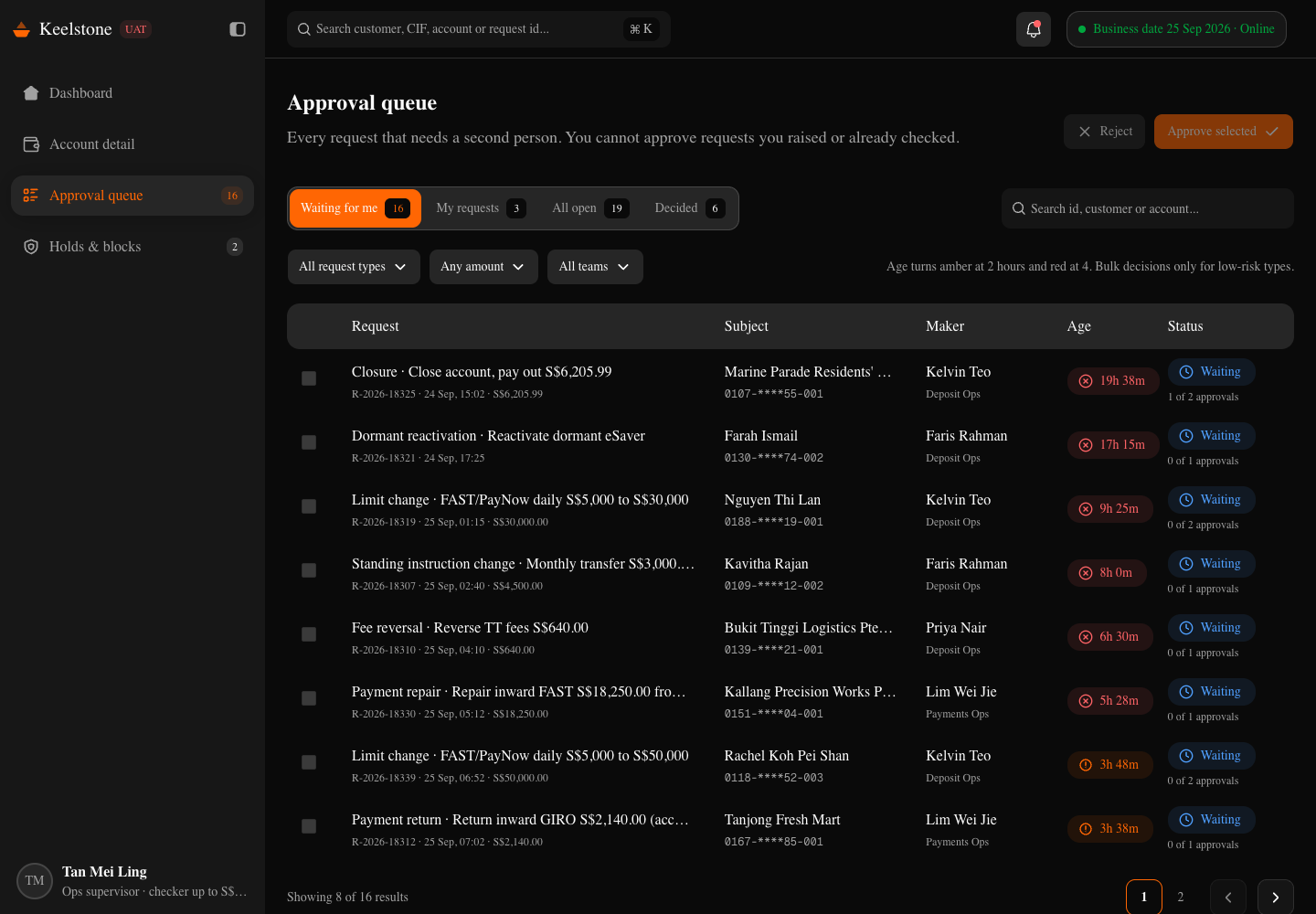Image resolution: width=1316 pixels, height=914 pixels.
Task: Click the magnifier icon in top search bar
Action: [x=304, y=29]
